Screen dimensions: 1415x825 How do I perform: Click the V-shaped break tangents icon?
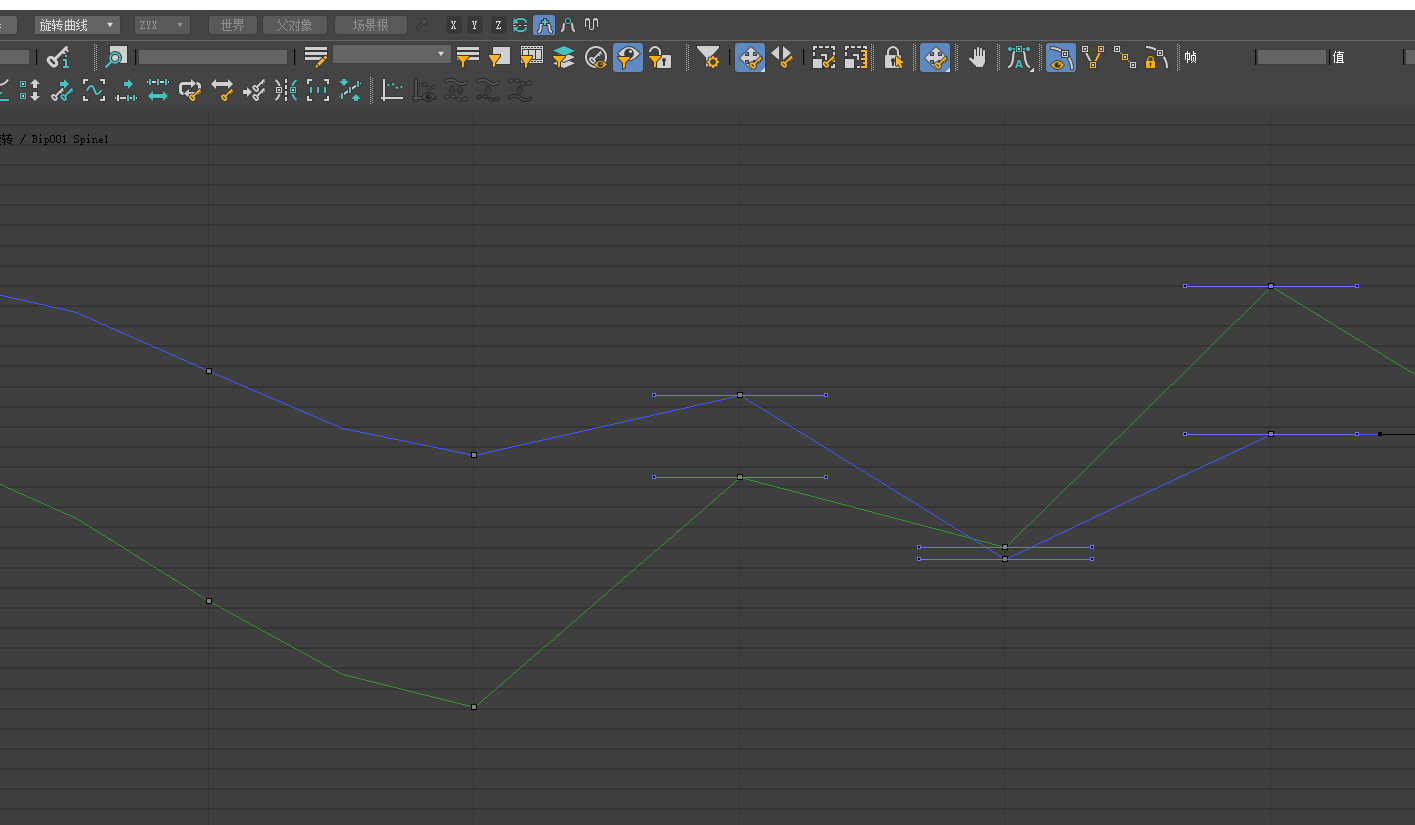click(1093, 57)
